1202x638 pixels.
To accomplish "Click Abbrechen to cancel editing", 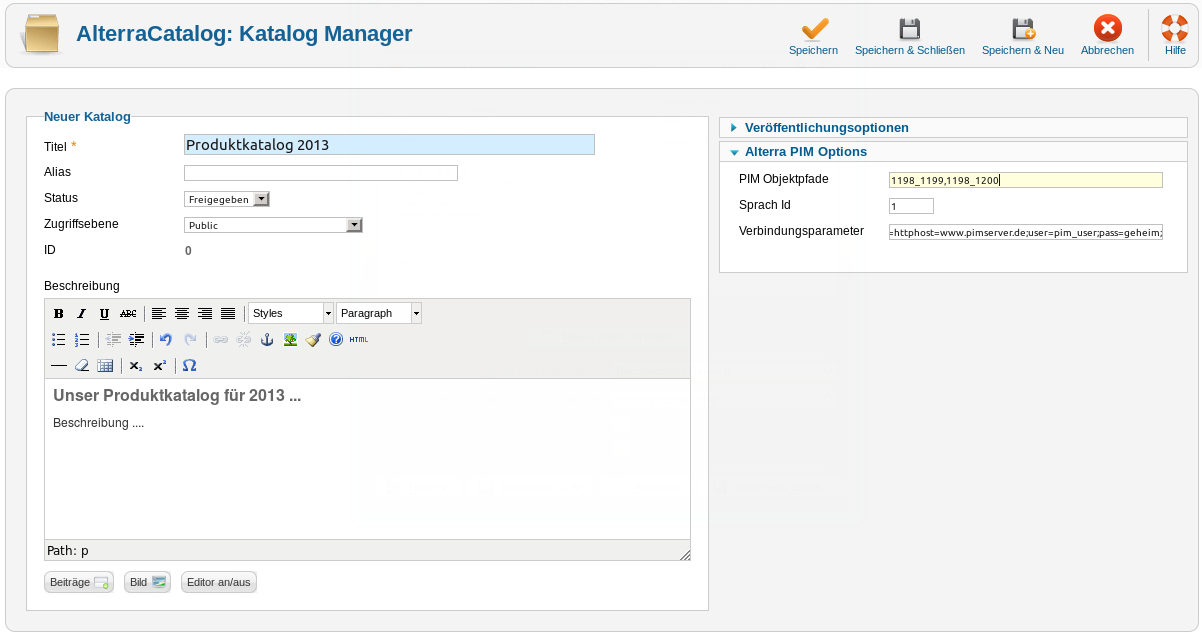I will click(1107, 30).
